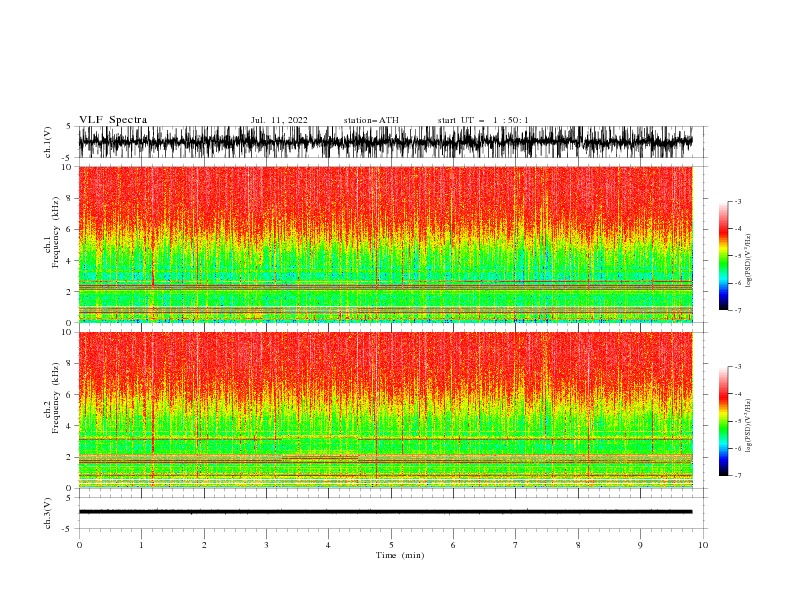Click time axis tick label "9"

(x=640, y=545)
